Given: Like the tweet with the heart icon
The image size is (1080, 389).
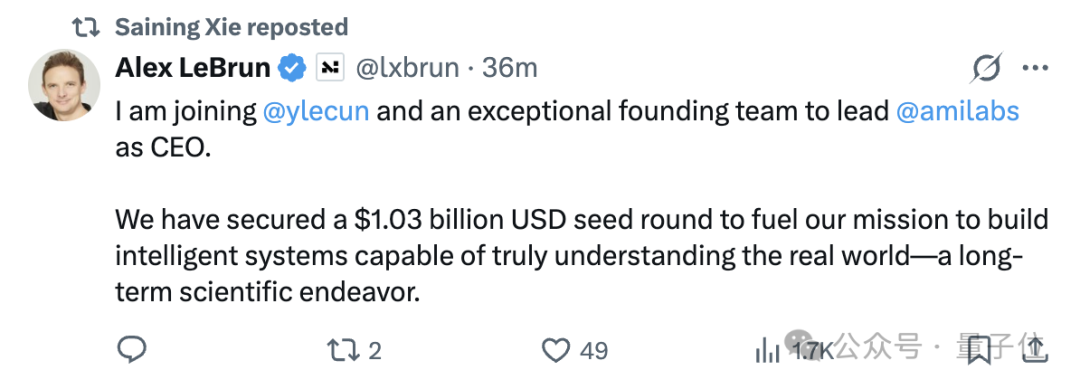Looking at the screenshot, I should (556, 350).
